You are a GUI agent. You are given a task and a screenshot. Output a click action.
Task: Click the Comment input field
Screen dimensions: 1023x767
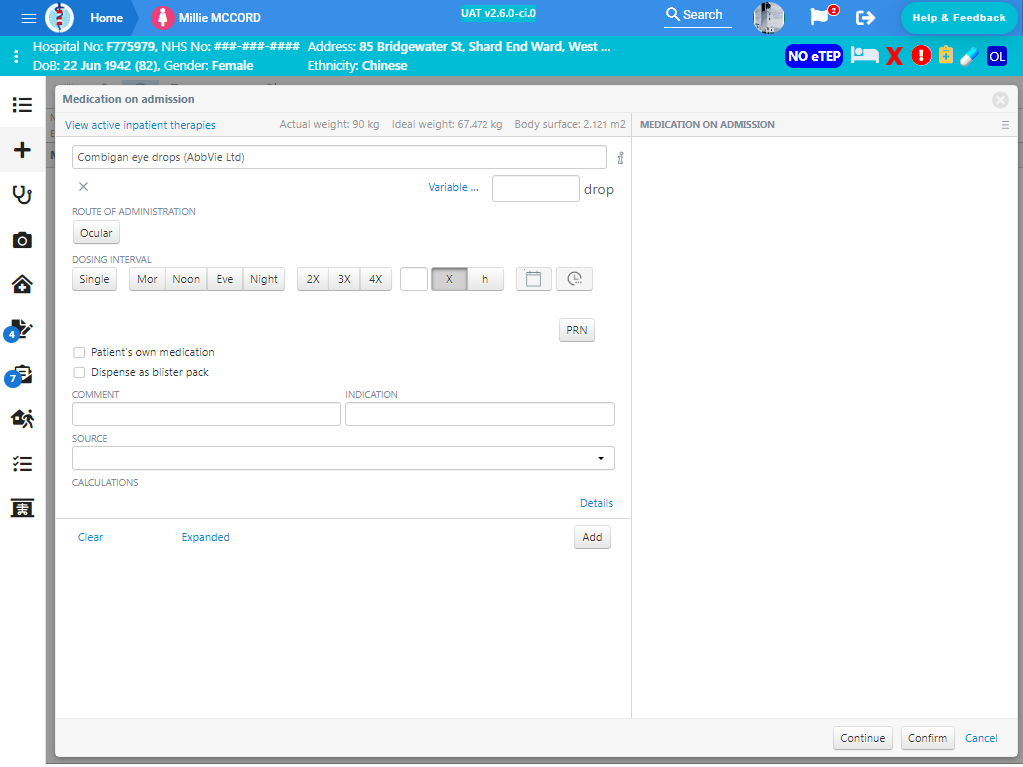(206, 414)
